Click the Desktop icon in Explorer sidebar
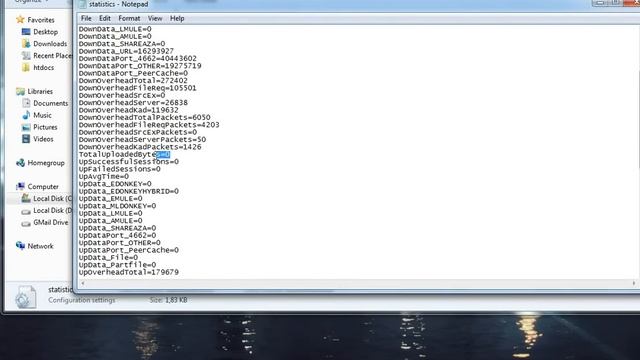This screenshot has height=360, width=640. tap(26, 31)
